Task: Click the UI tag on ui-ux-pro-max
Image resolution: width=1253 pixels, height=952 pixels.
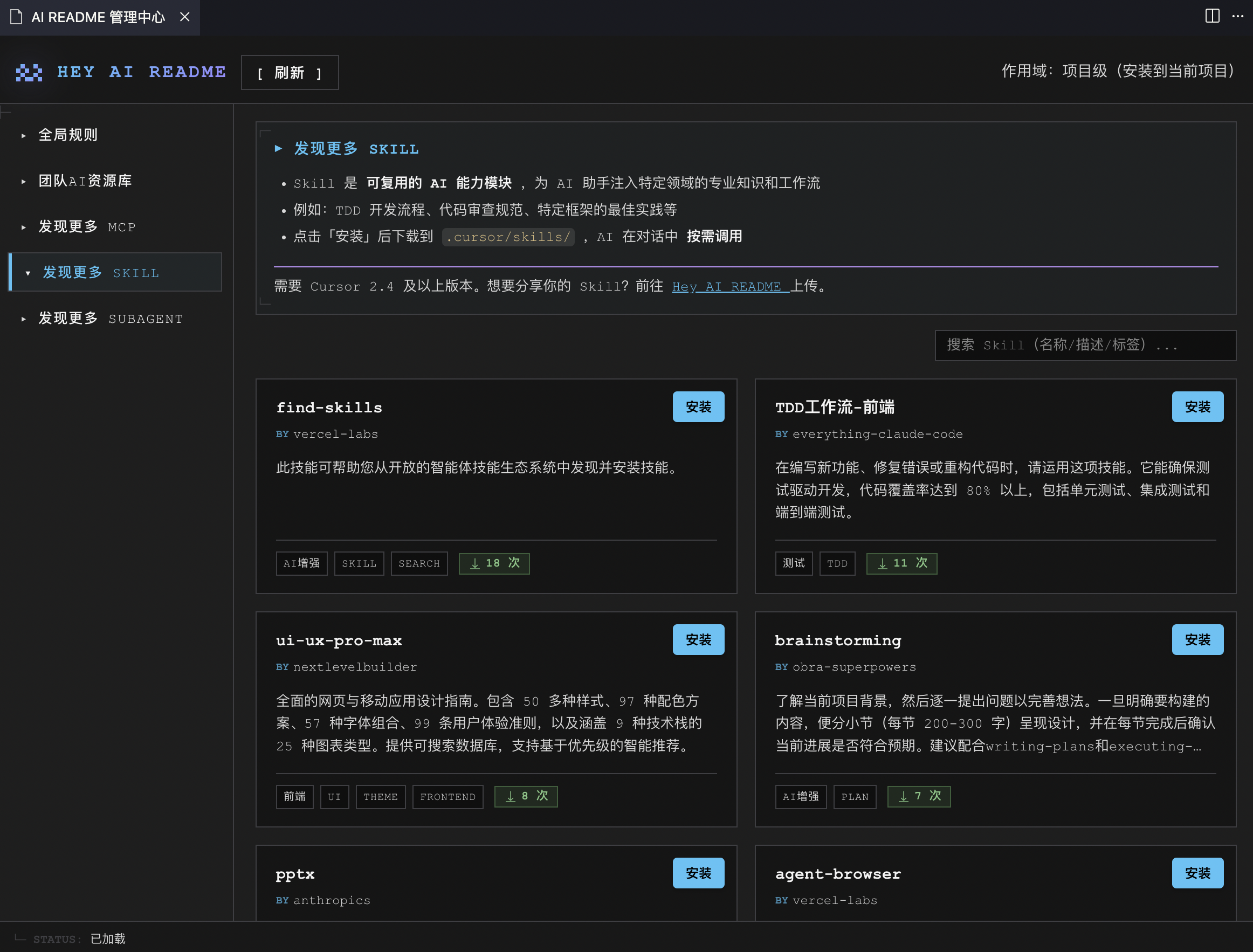Action: point(334,797)
